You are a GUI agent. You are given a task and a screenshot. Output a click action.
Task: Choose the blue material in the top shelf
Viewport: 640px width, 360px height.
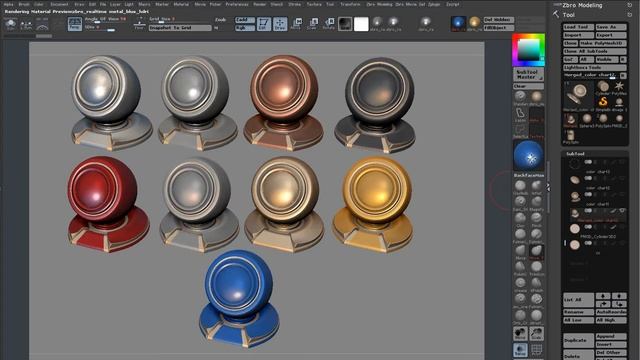click(x=458, y=23)
